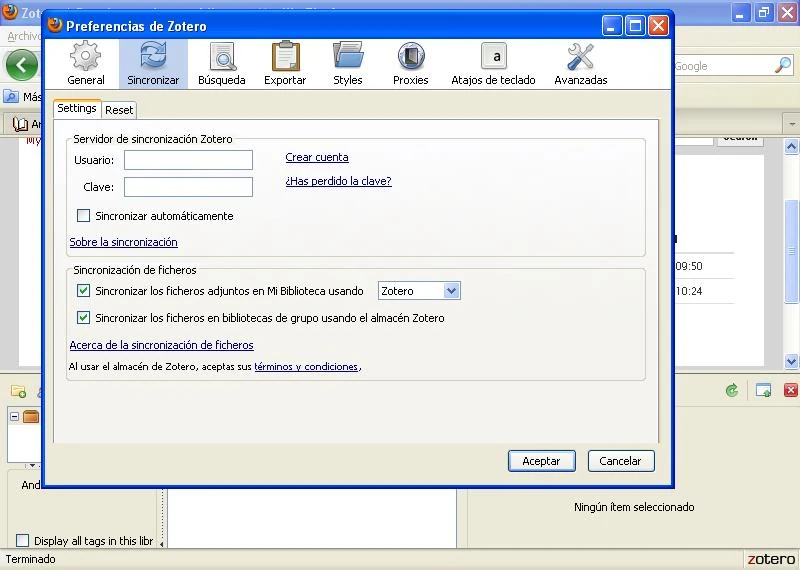The height and width of the screenshot is (570, 800).
Task: Switch to the Reset tab
Action: point(119,110)
